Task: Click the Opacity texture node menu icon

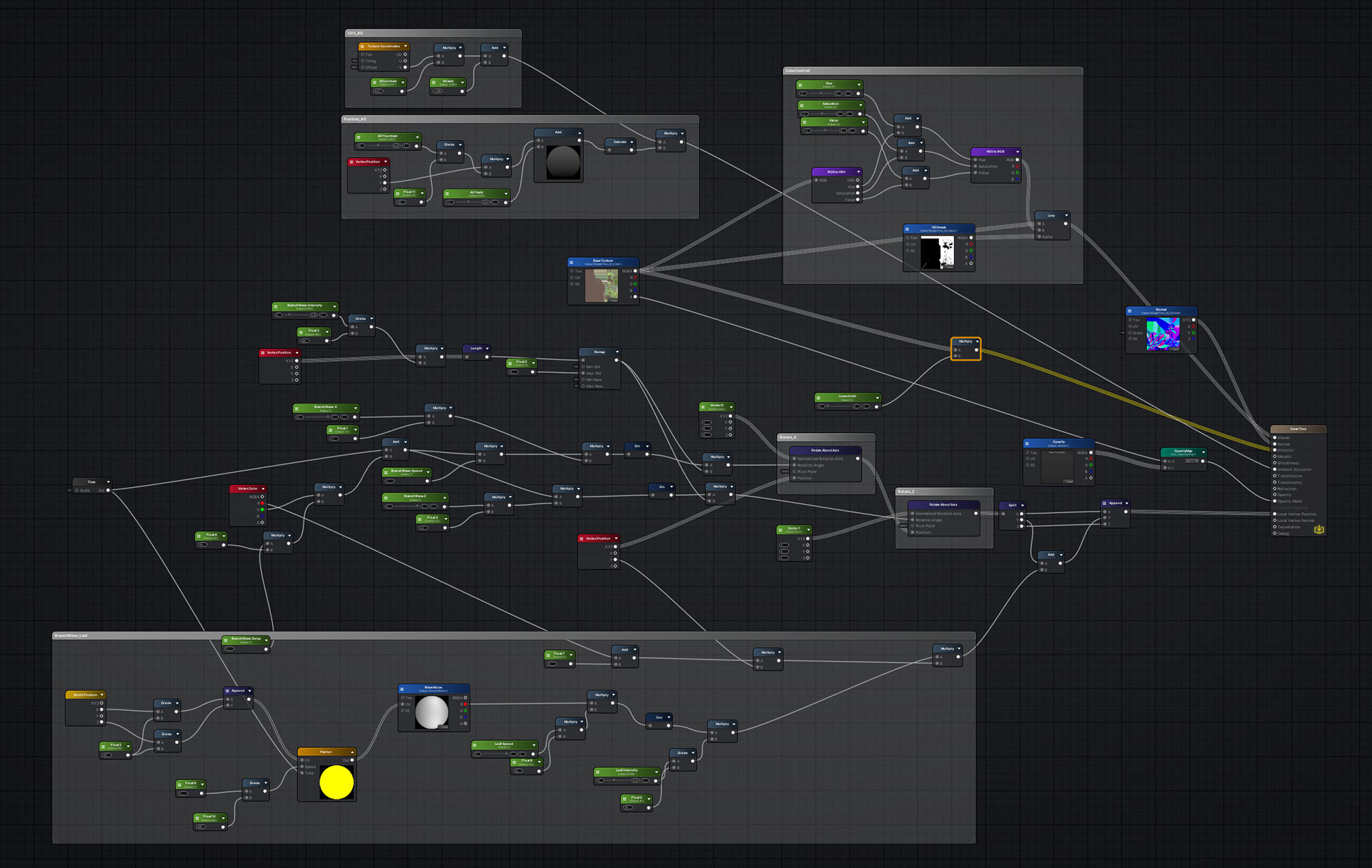Action: pos(1027,443)
